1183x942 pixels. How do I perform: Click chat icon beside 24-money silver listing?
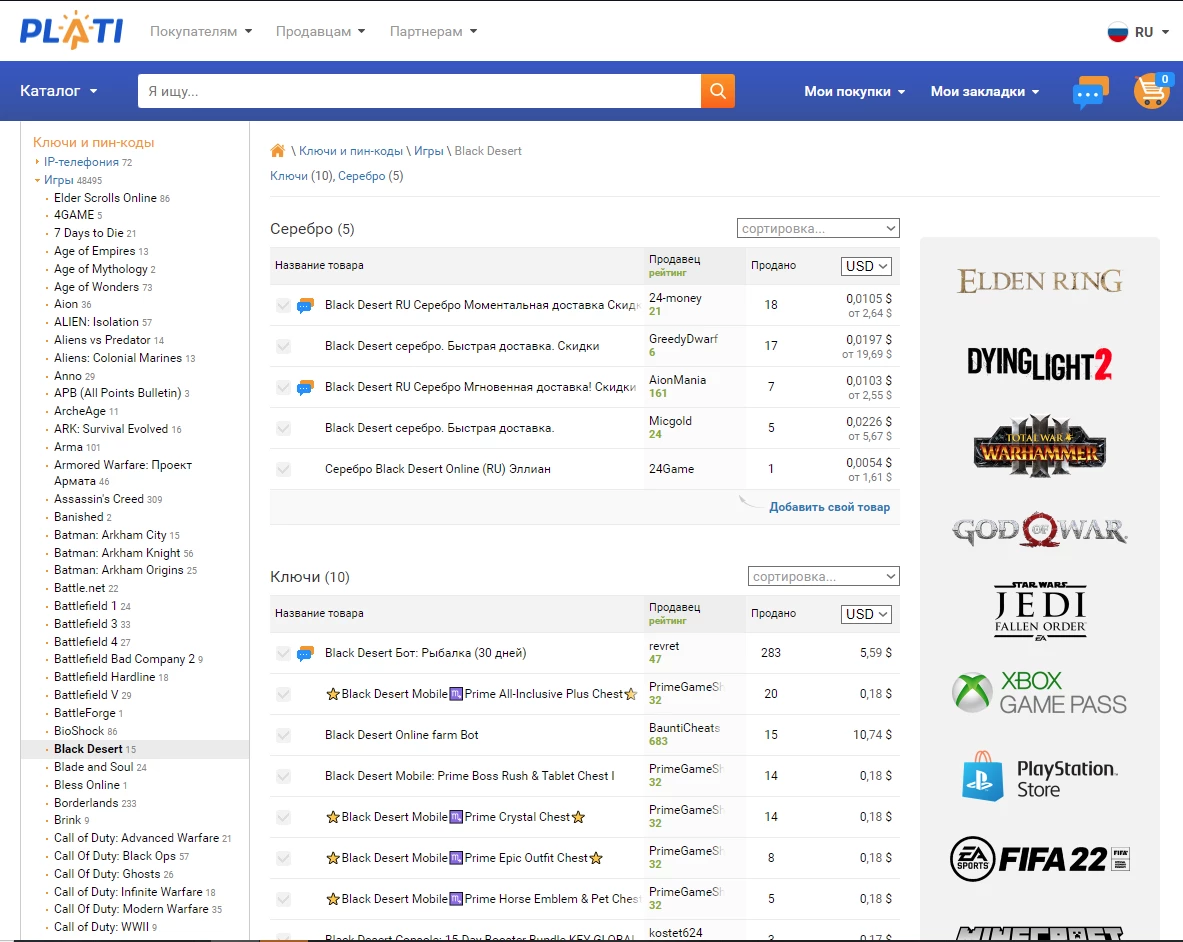click(305, 305)
